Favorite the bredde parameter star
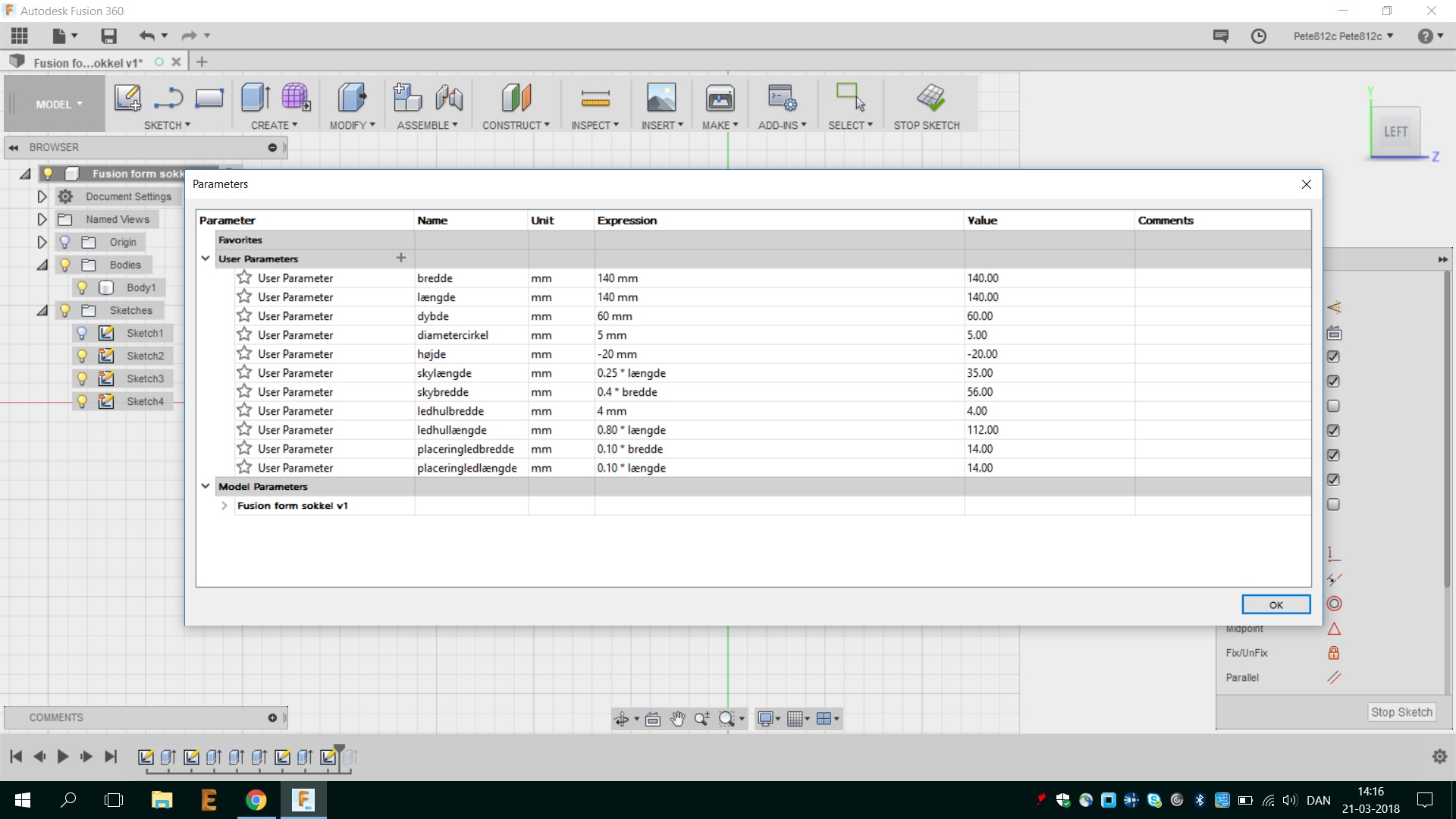 244,278
